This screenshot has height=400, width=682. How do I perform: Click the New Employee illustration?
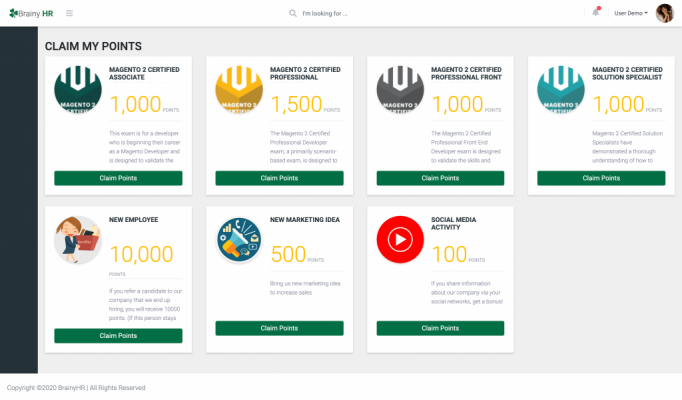78,240
